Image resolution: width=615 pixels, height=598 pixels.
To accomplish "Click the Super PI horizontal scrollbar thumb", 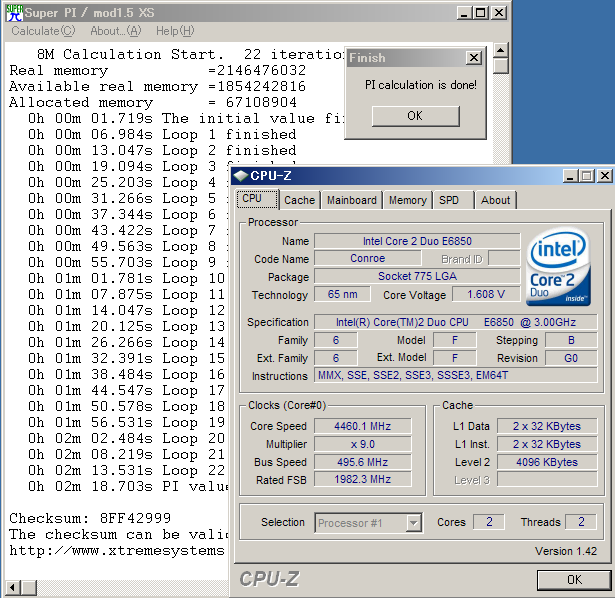I will (x=28, y=588).
